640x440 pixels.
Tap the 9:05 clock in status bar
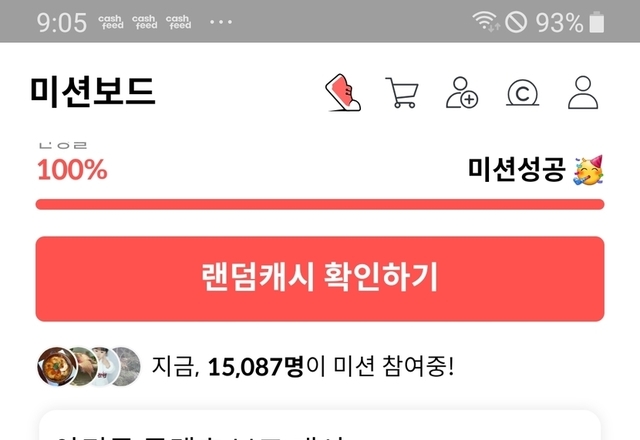click(62, 22)
